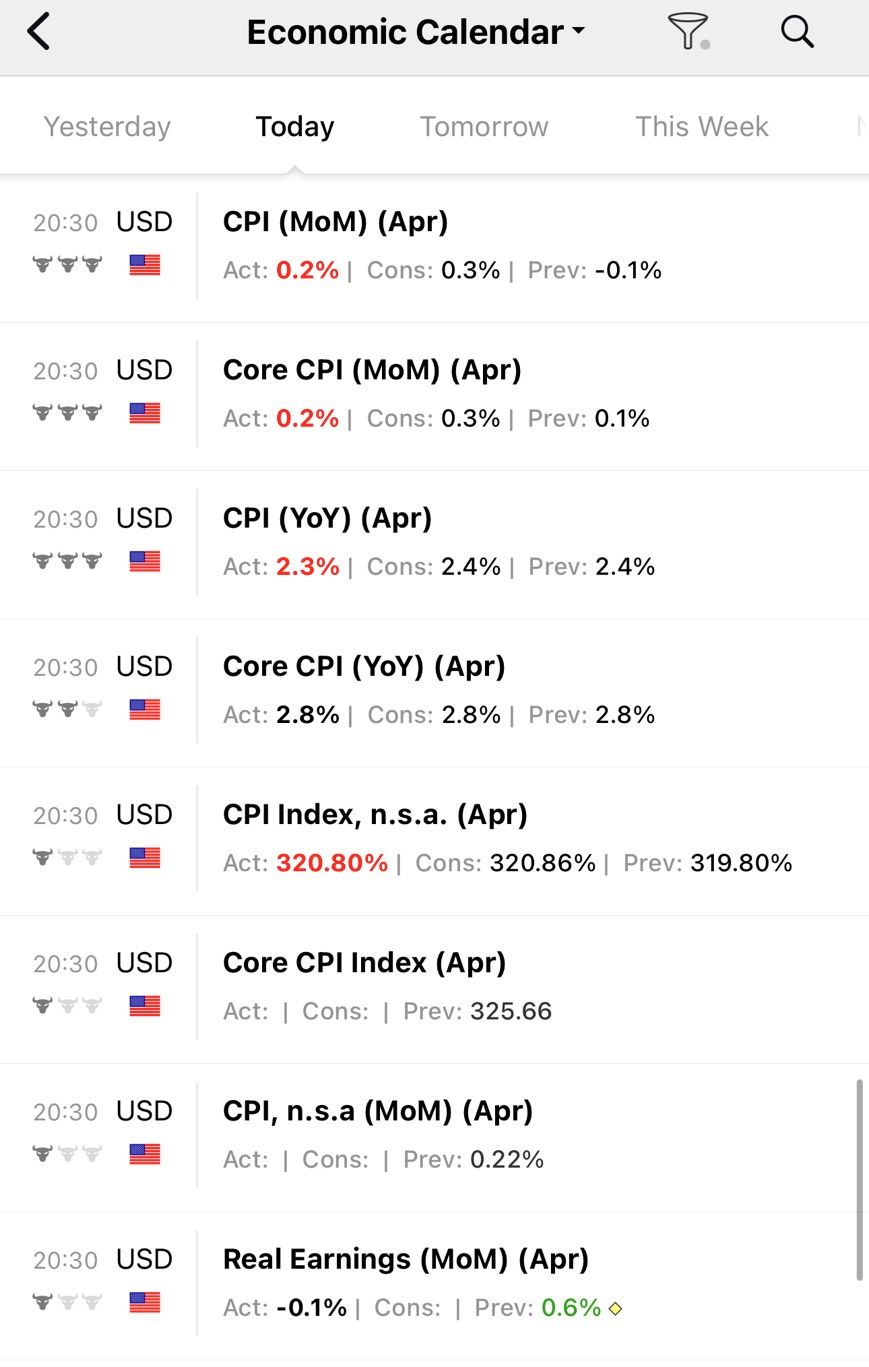
Task: Click the US flag in the CPI (YoY) row
Action: [x=145, y=561]
